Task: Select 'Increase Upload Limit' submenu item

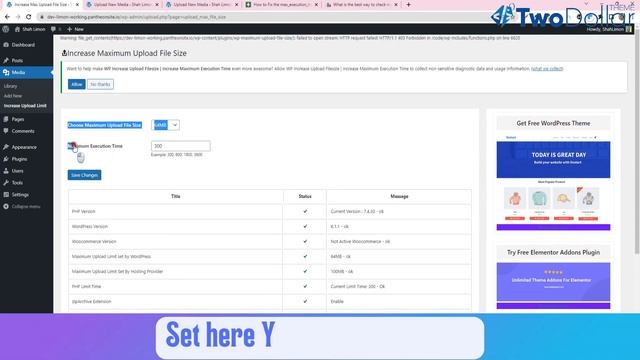Action: [x=25, y=106]
